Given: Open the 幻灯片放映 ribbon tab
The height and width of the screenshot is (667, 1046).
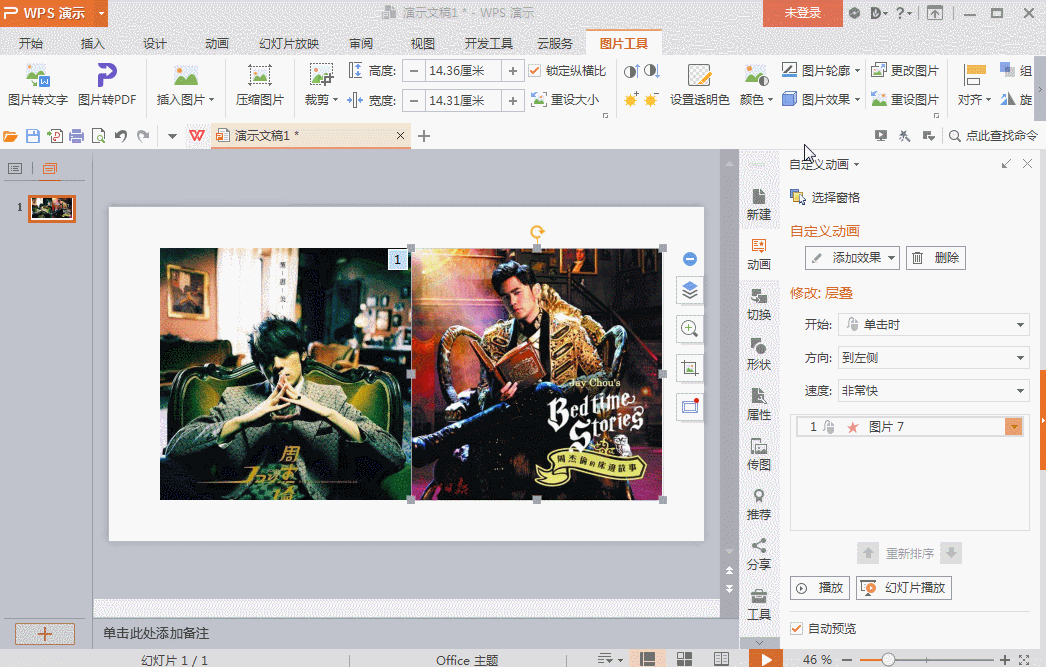Looking at the screenshot, I should (289, 43).
